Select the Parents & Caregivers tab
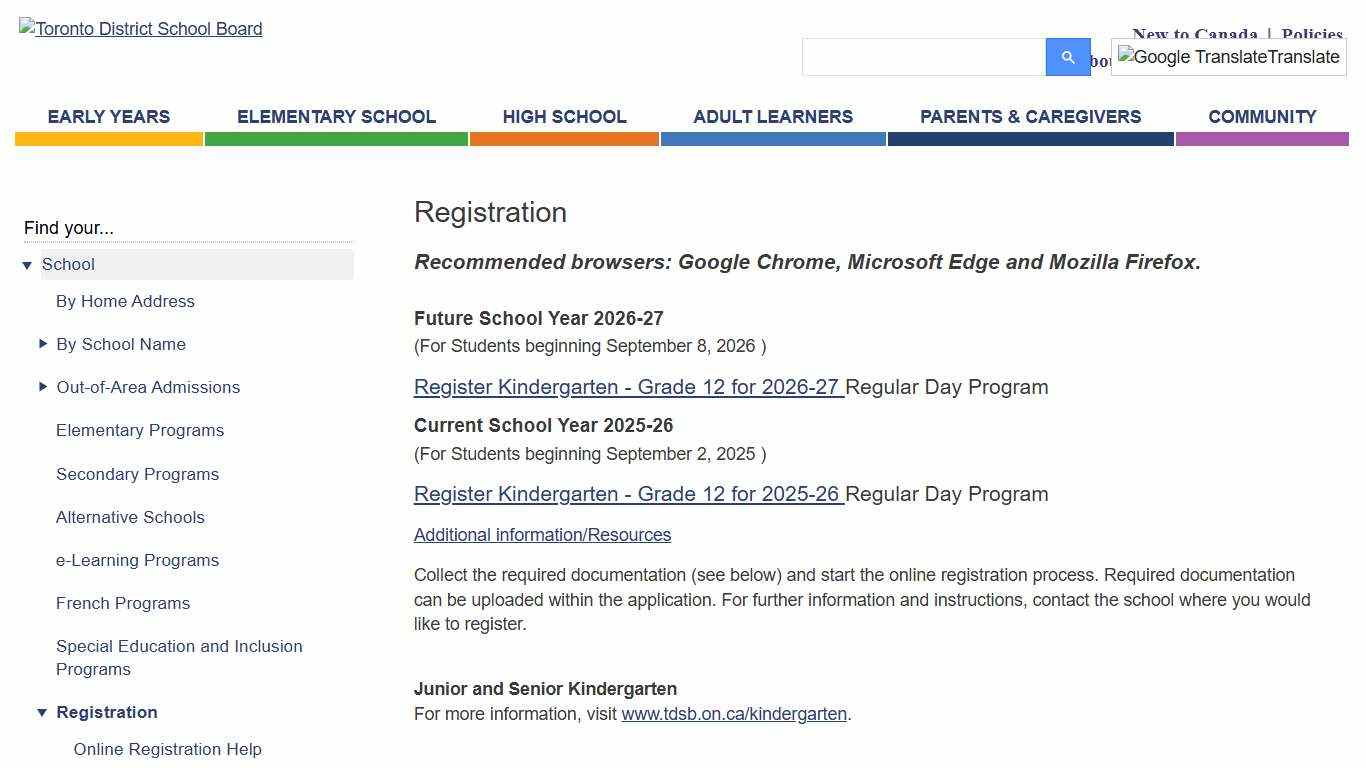Screen dimensions: 1366x768 tap(1031, 117)
